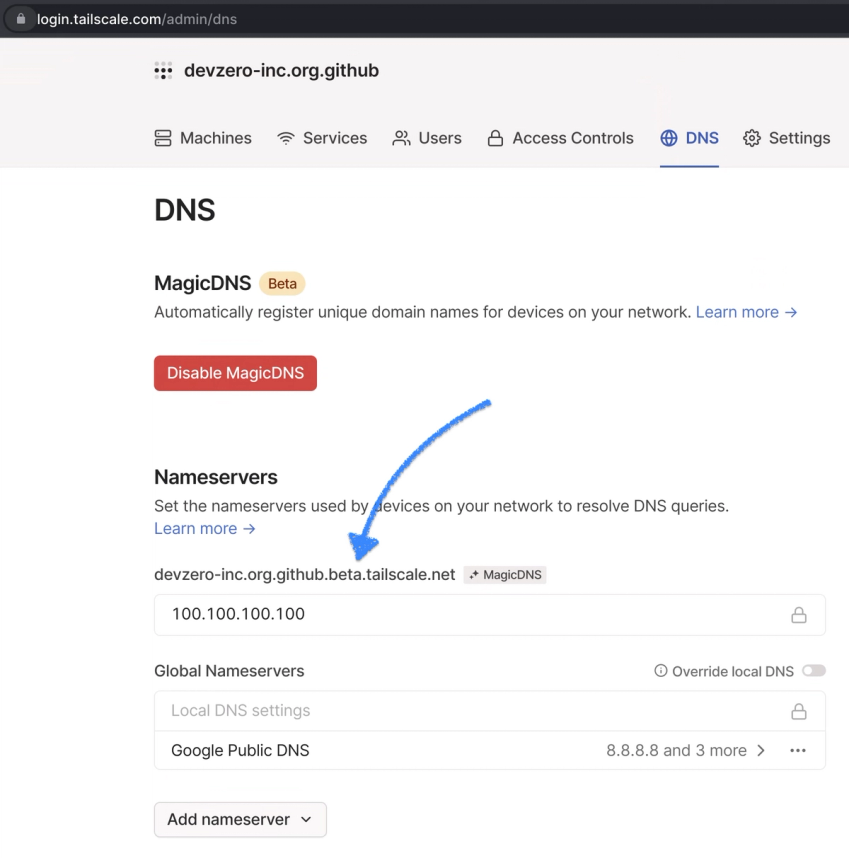Open the Access Controls tab
Image resolution: width=849 pixels, height=858 pixels.
click(560, 138)
